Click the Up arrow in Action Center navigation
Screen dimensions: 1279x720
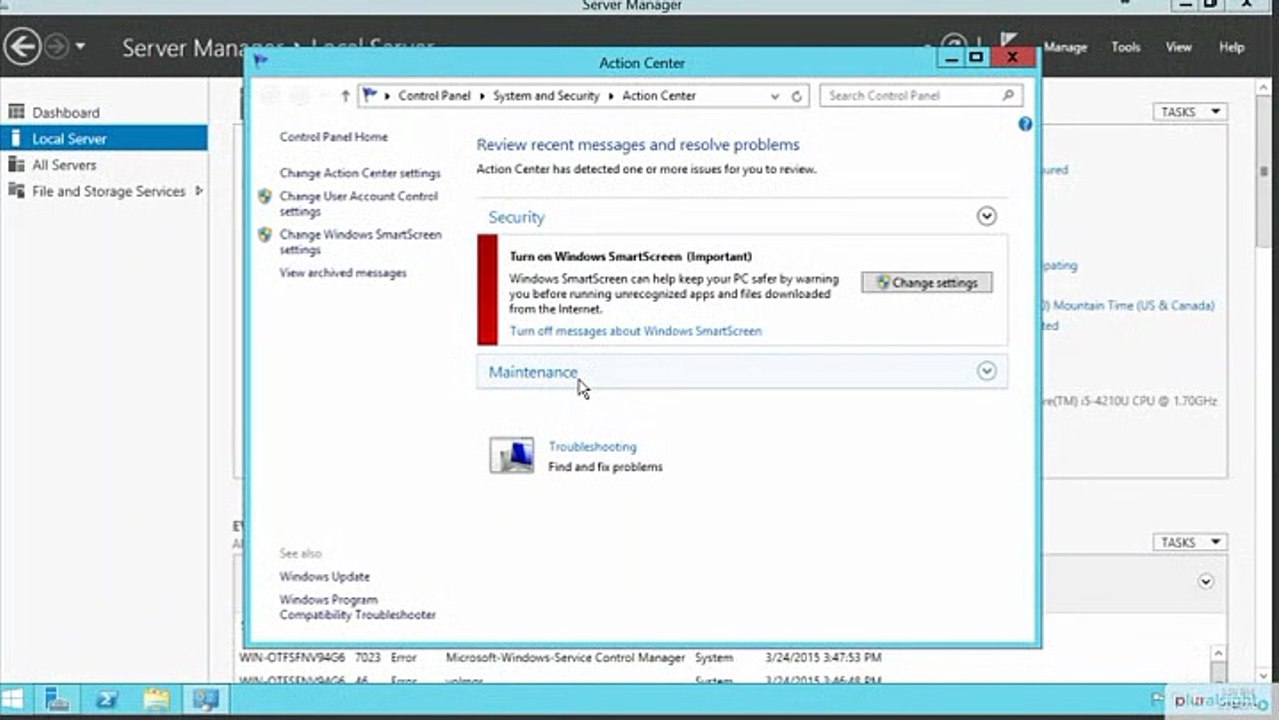(345, 96)
